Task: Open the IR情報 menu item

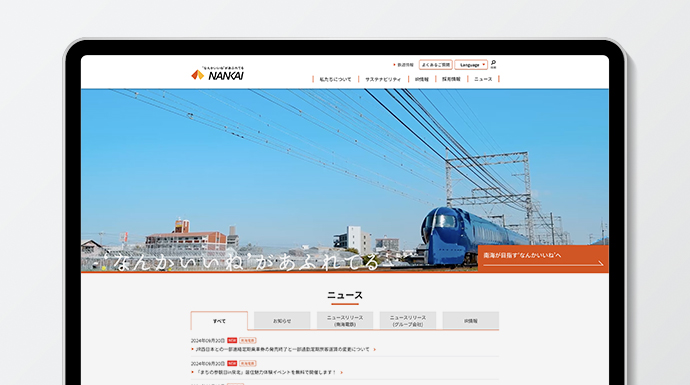Action: coord(422,79)
